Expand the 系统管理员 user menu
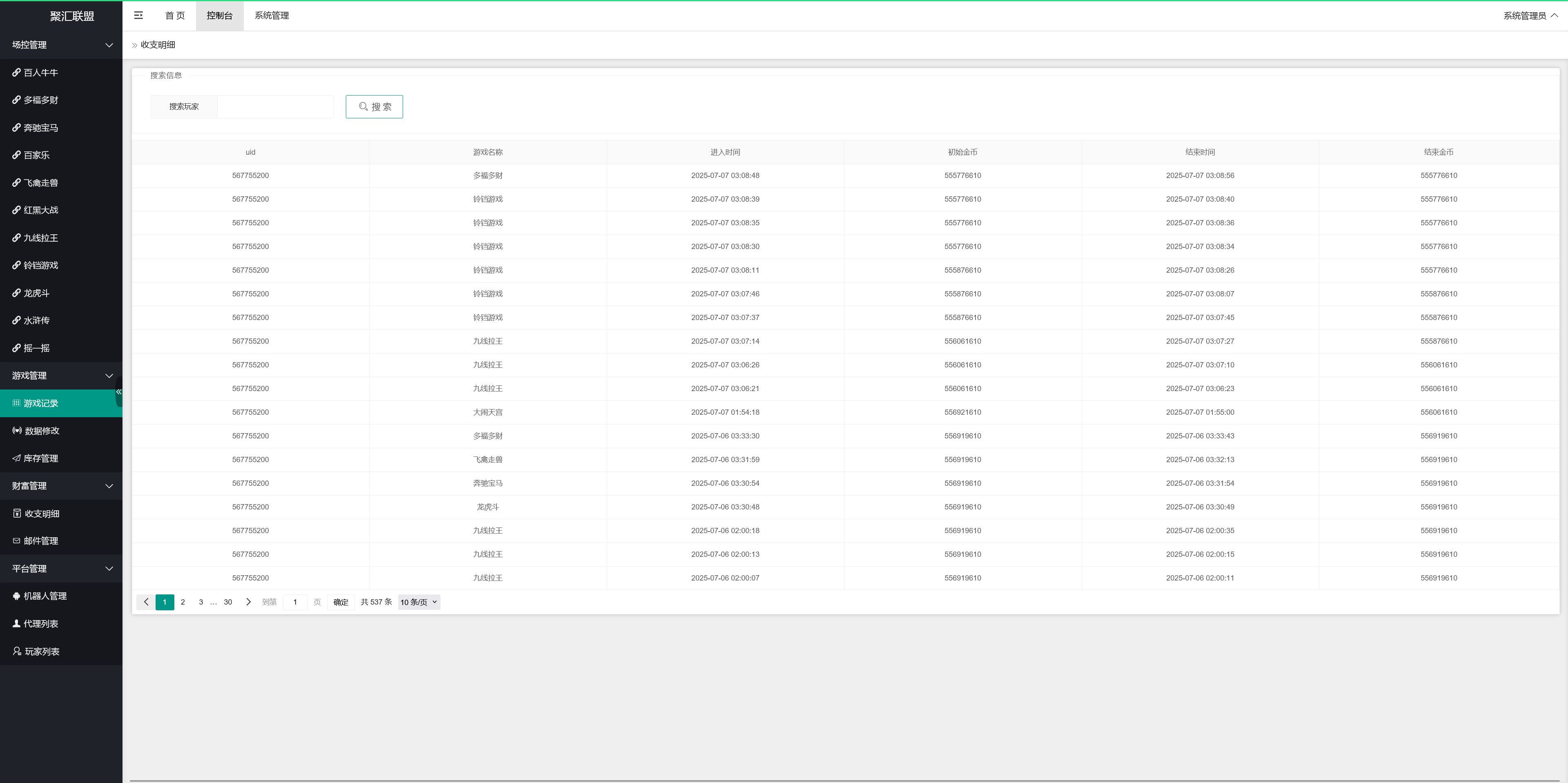 click(x=1530, y=16)
